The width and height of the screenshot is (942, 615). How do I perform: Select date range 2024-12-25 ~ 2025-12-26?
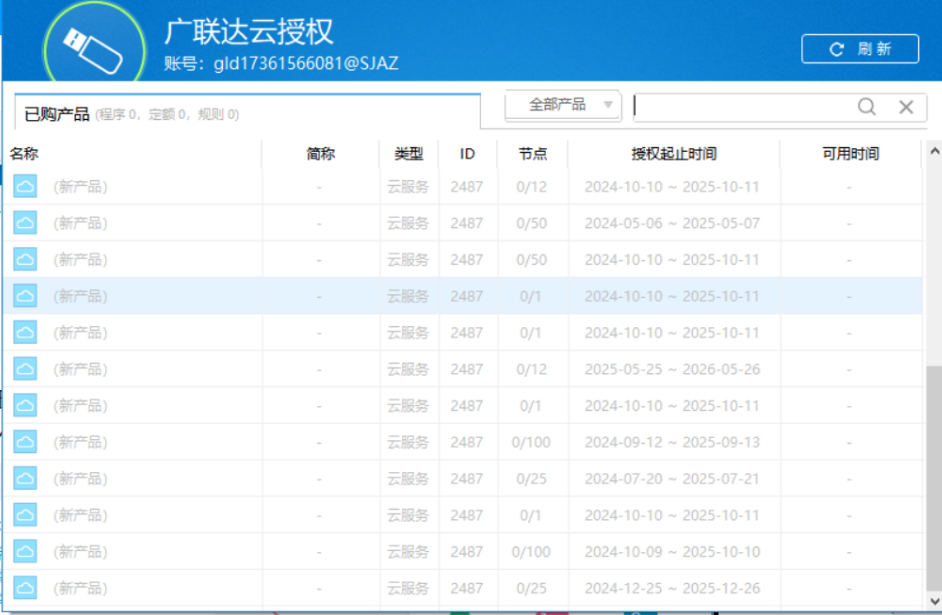(672, 589)
